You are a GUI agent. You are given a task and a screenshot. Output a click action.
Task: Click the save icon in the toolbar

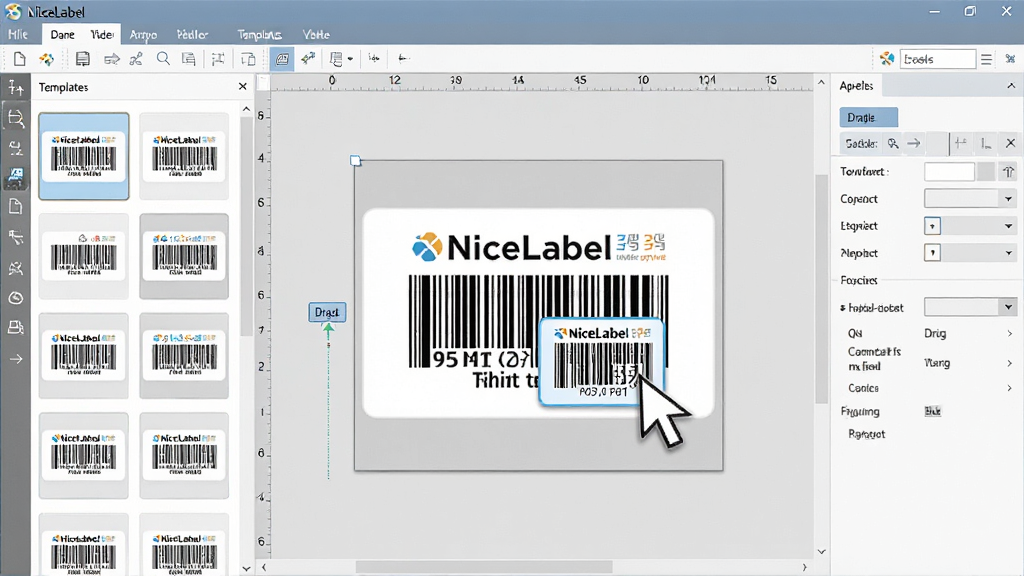click(82, 59)
